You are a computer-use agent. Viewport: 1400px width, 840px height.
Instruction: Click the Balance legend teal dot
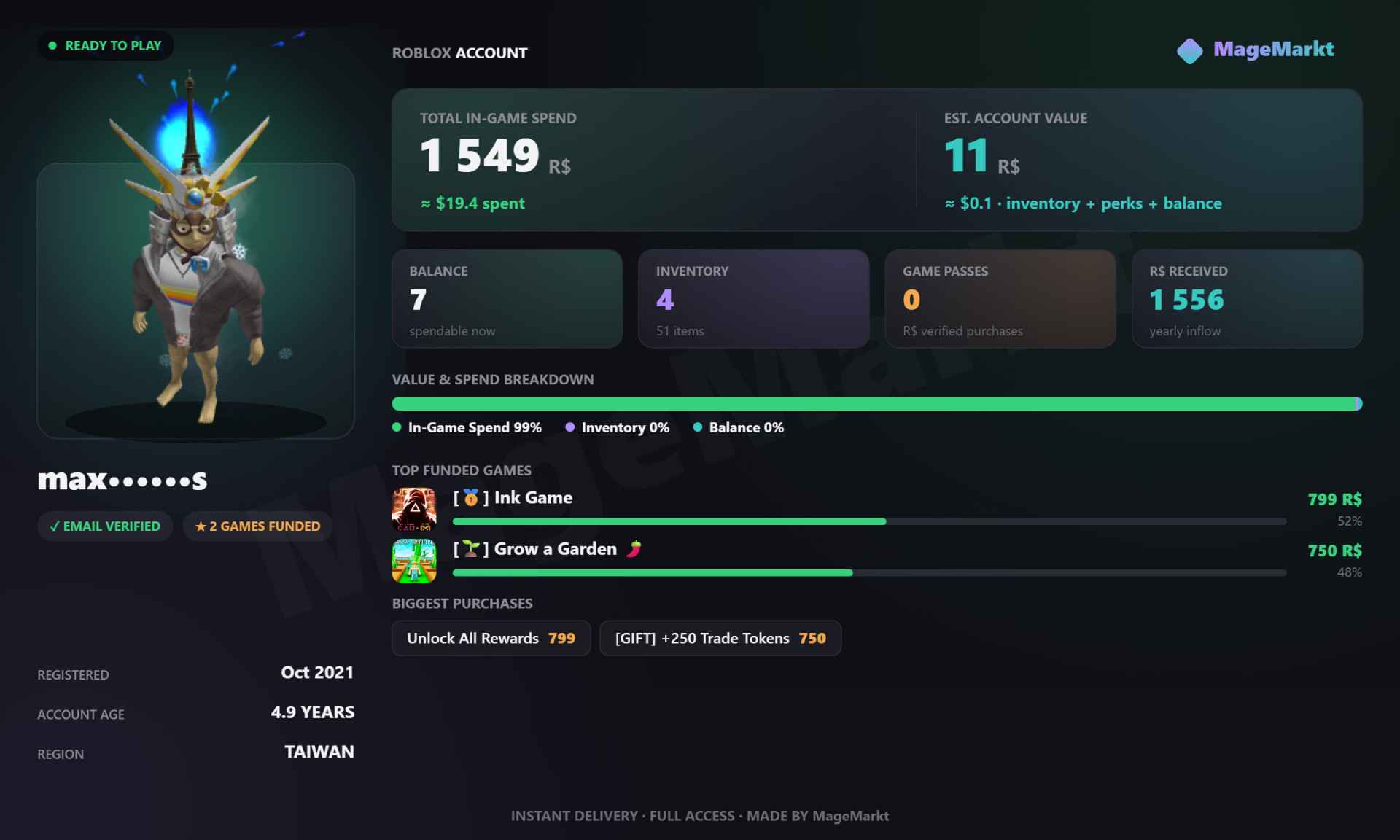[x=698, y=427]
